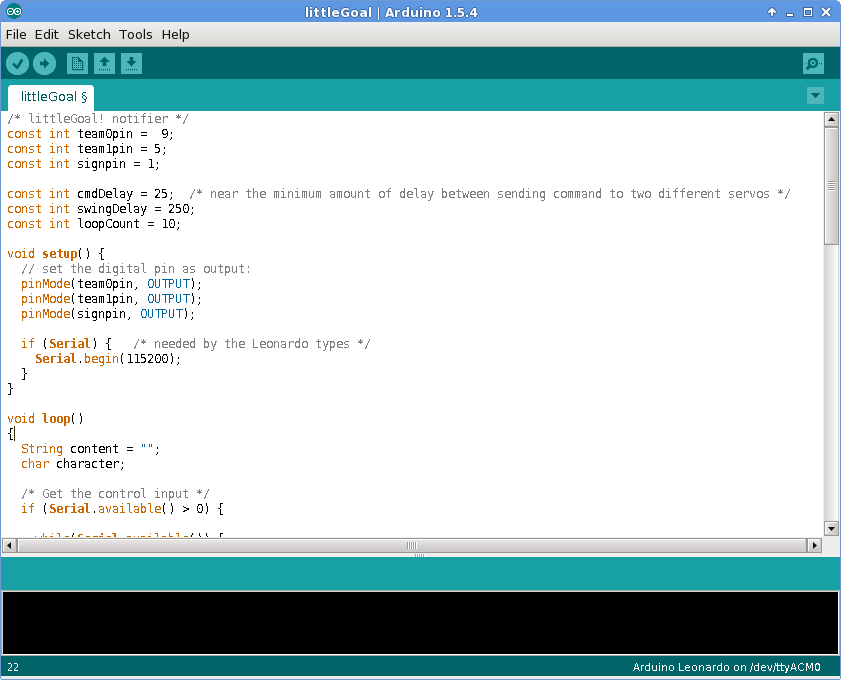Viewport: 841px width, 680px height.
Task: Open the Help menu
Action: (x=175, y=34)
